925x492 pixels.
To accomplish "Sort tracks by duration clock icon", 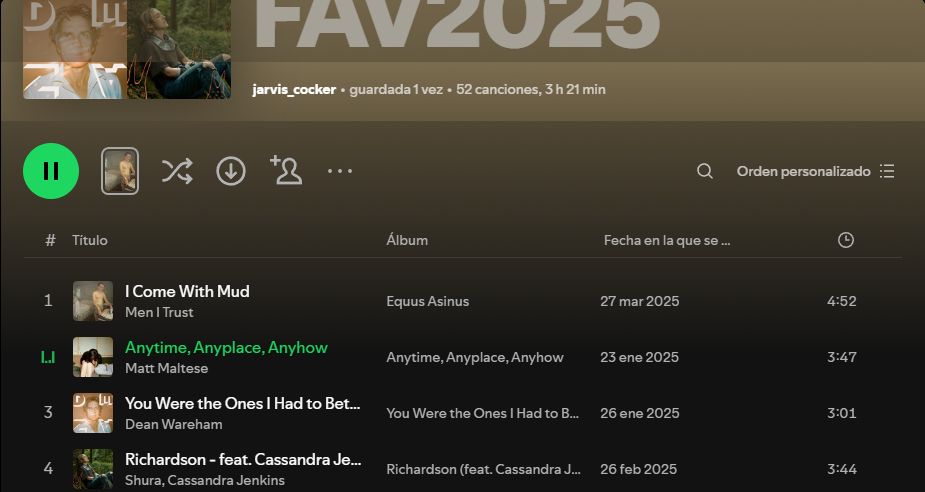I will click(846, 240).
